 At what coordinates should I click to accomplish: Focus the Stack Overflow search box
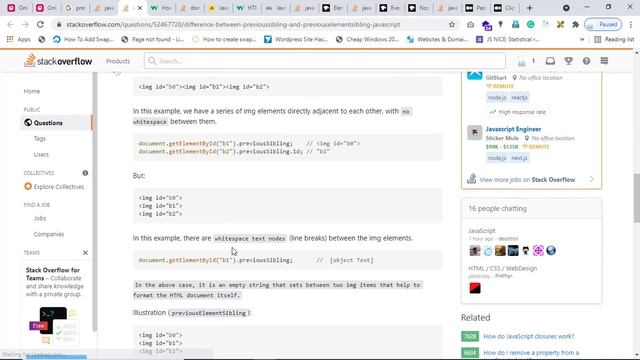coord(324,61)
